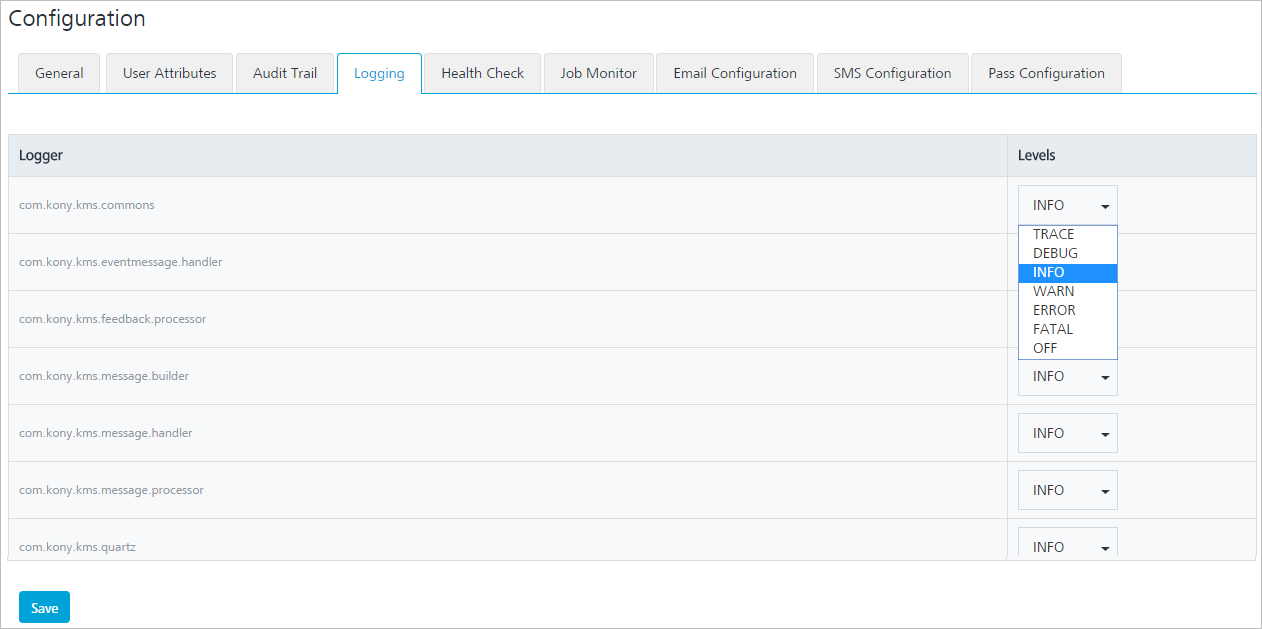The width and height of the screenshot is (1262, 629).
Task: Select the Pass Configuration tab
Action: [1046, 73]
